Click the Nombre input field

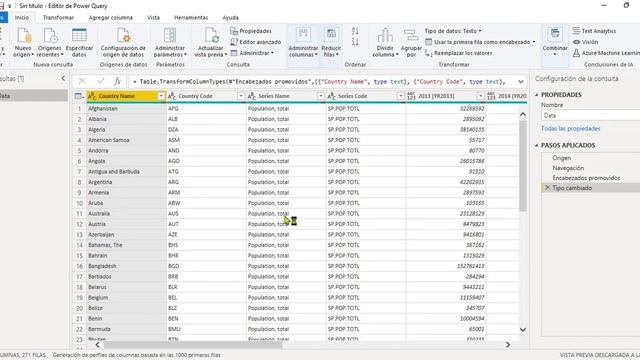591,116
